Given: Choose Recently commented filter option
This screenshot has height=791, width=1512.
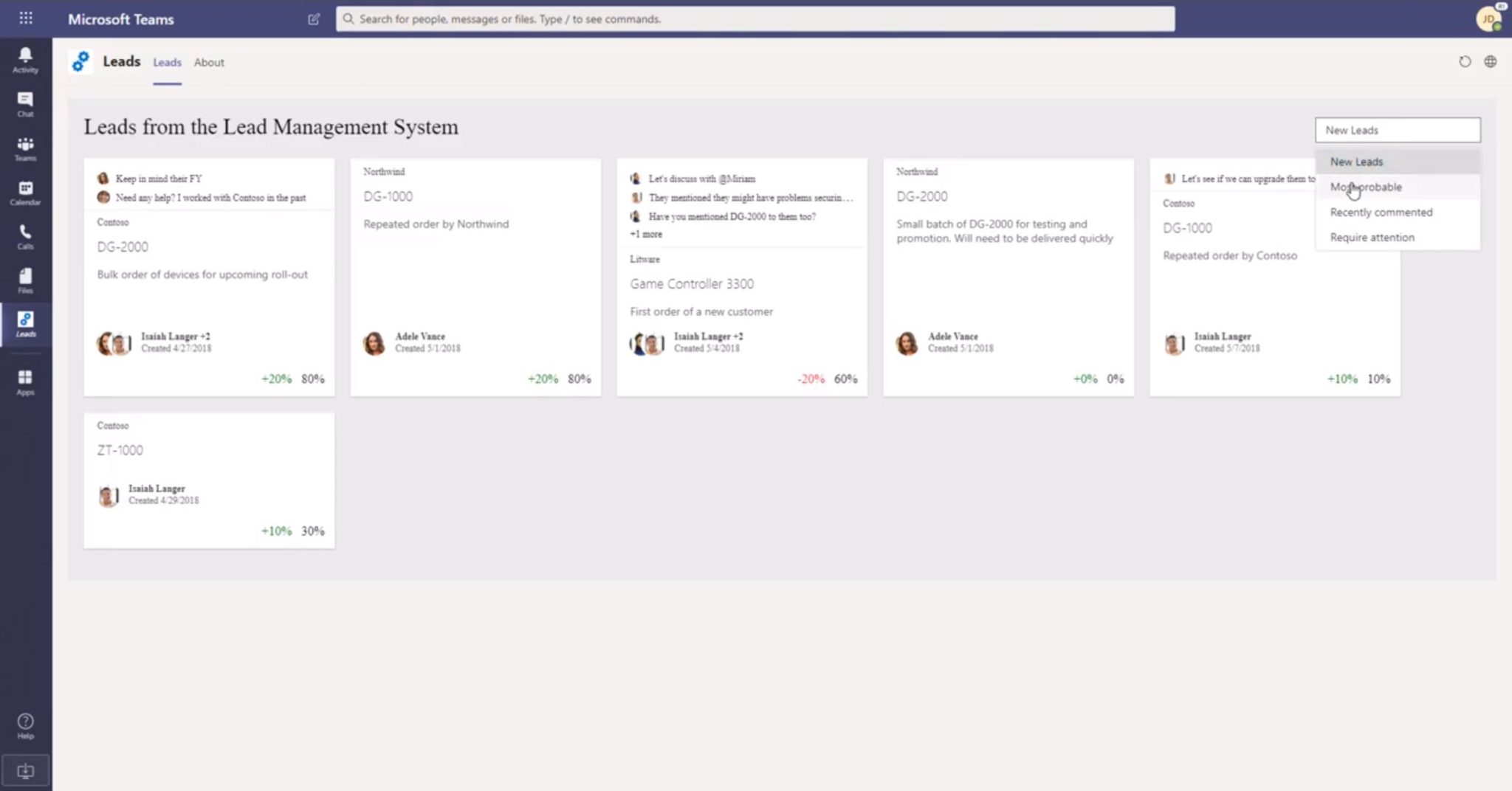Looking at the screenshot, I should point(1381,213).
